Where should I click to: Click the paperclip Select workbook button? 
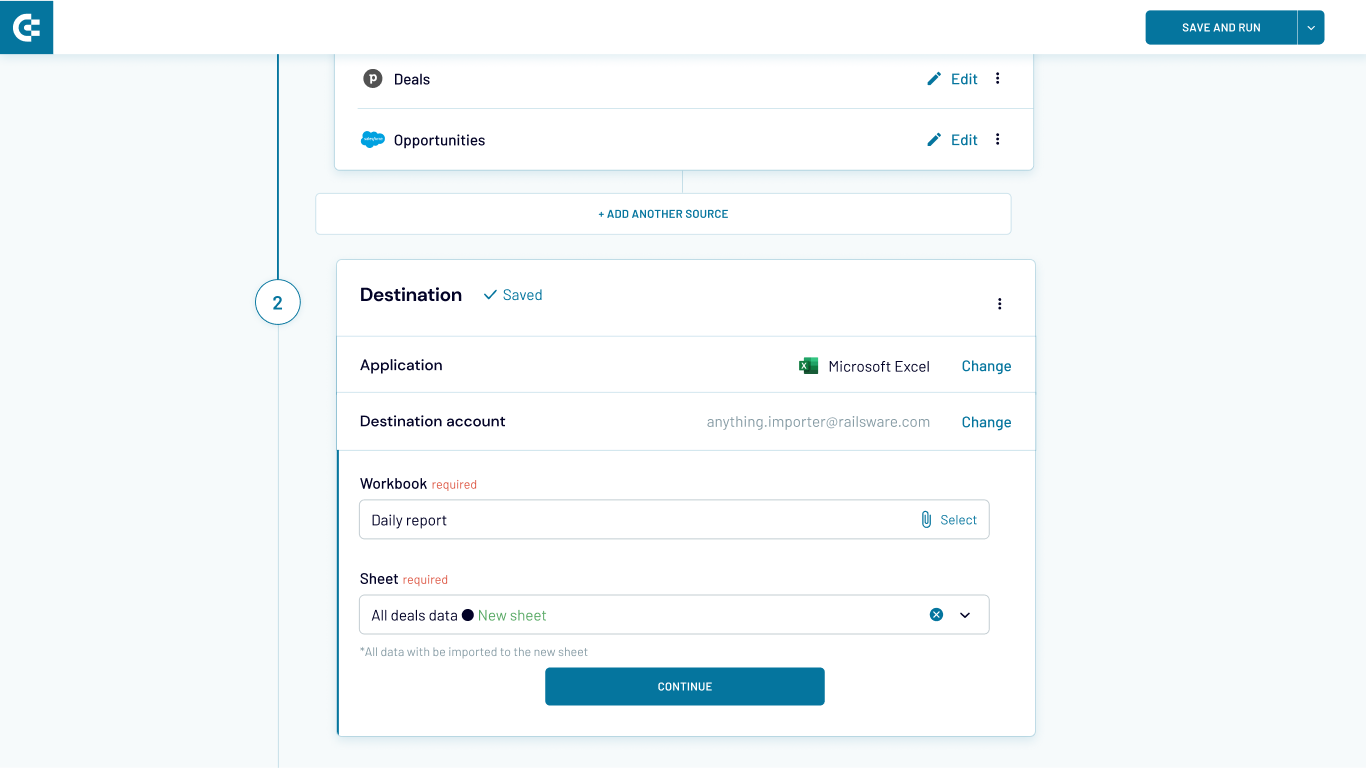pyautogui.click(x=948, y=520)
